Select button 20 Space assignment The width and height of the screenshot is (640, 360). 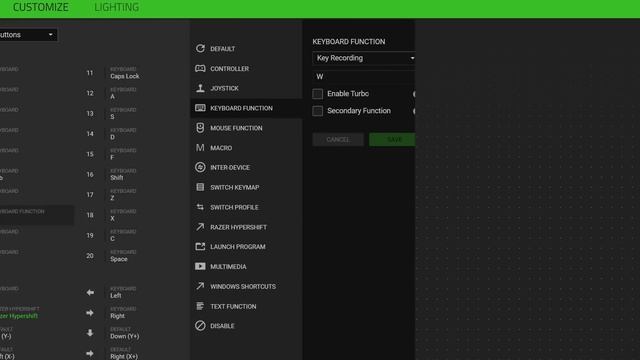[123, 256]
